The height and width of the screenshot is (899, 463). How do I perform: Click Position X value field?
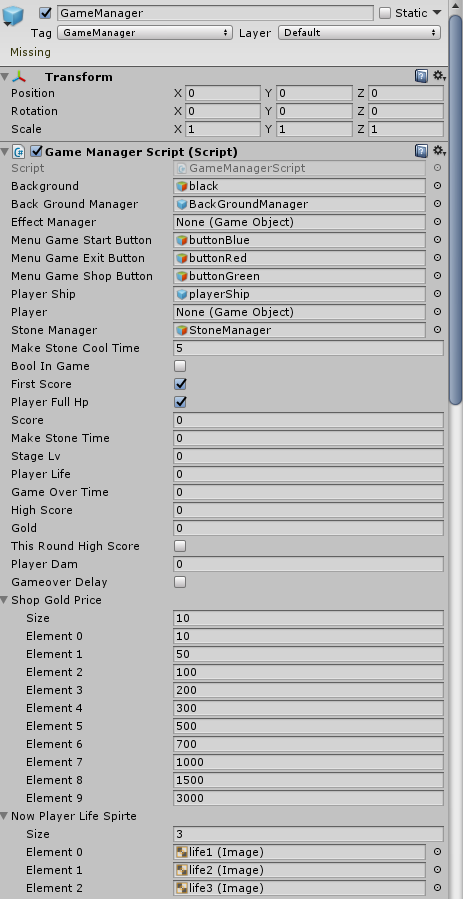222,93
